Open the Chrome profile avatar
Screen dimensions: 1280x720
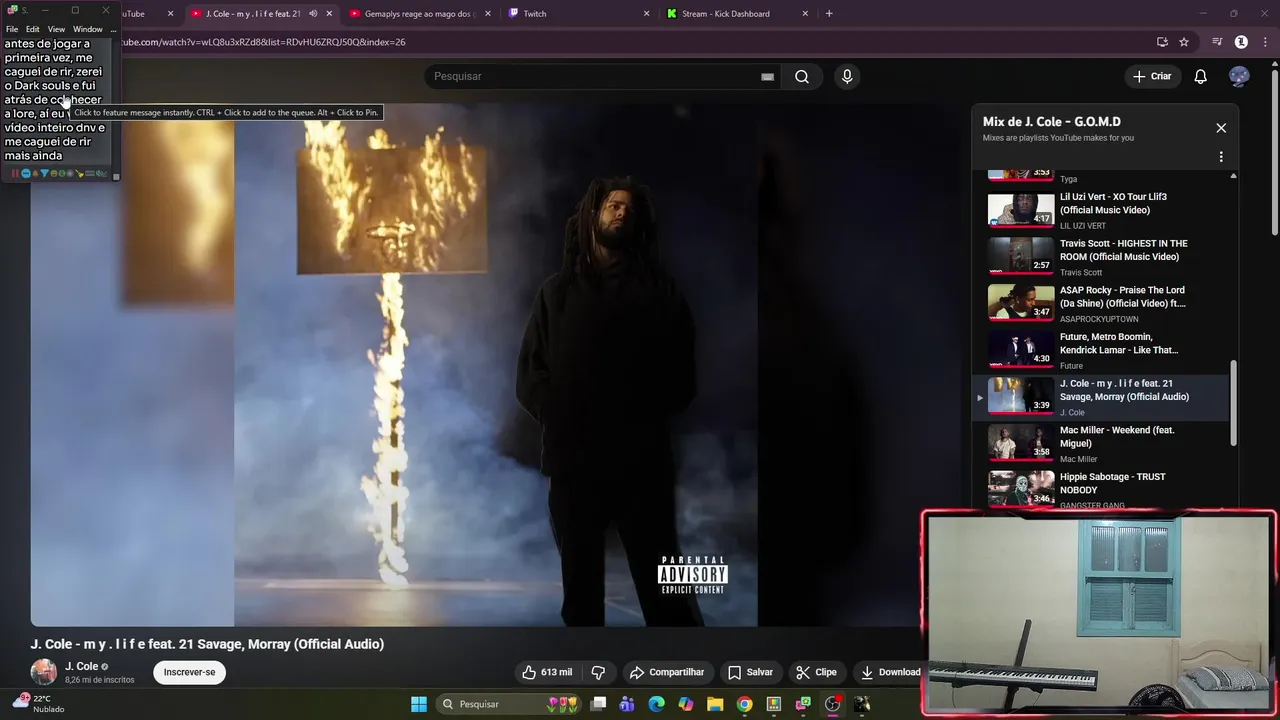[x=1241, y=42]
